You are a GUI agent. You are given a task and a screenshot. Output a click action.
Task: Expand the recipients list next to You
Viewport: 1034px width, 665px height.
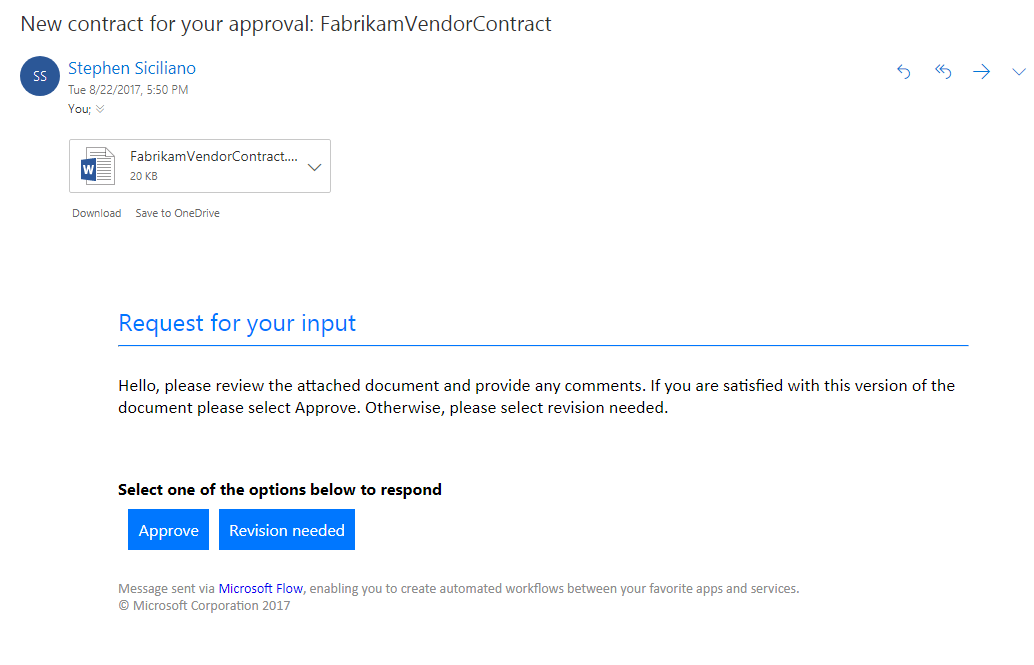pyautogui.click(x=100, y=109)
